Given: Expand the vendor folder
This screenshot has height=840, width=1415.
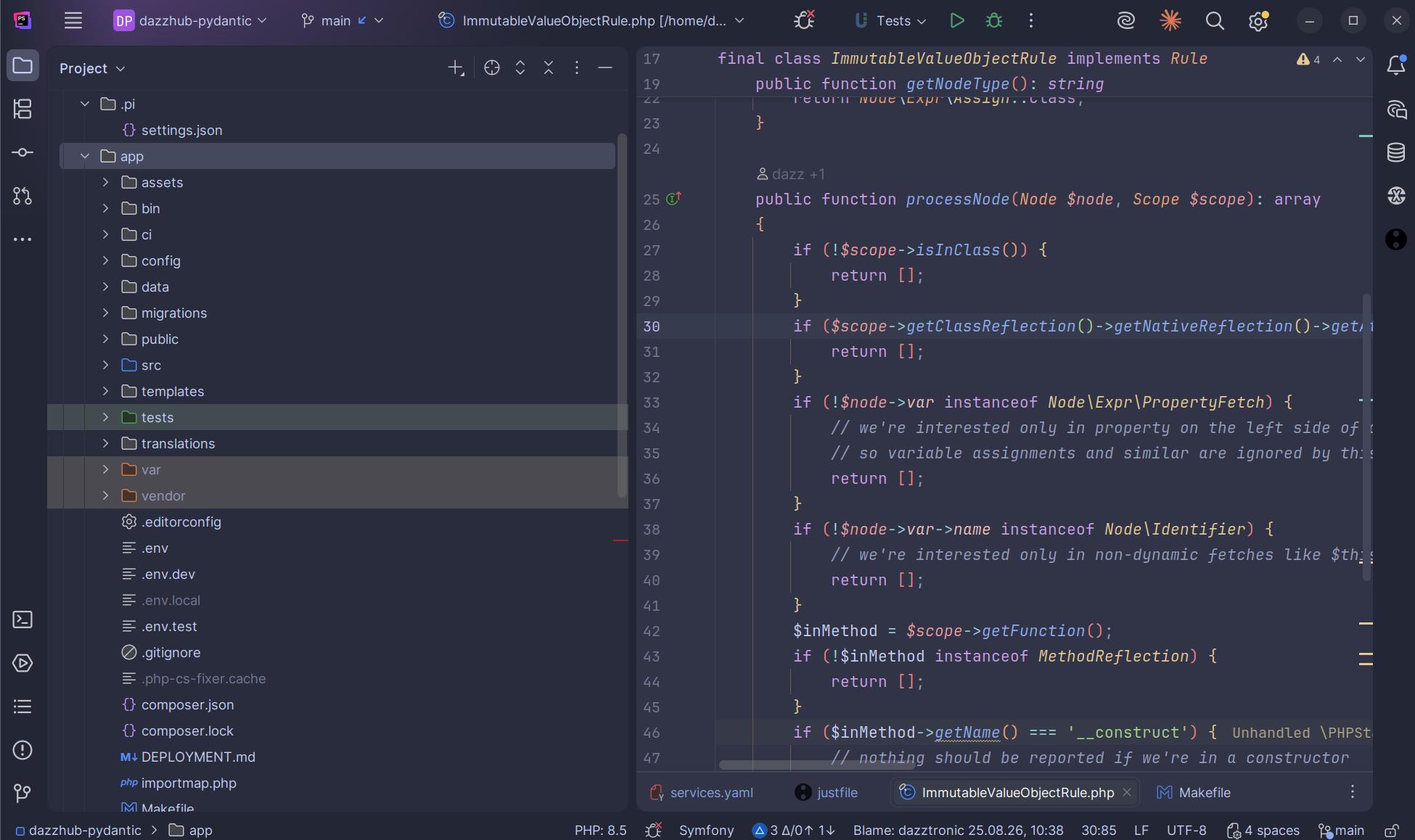Looking at the screenshot, I should (x=105, y=495).
